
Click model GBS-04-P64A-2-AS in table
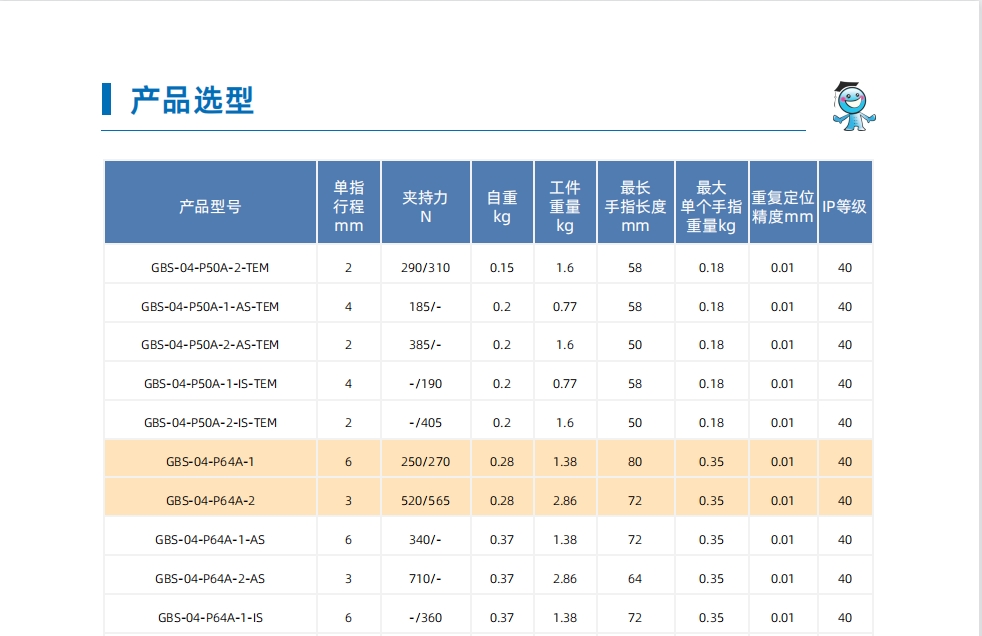click(x=210, y=578)
